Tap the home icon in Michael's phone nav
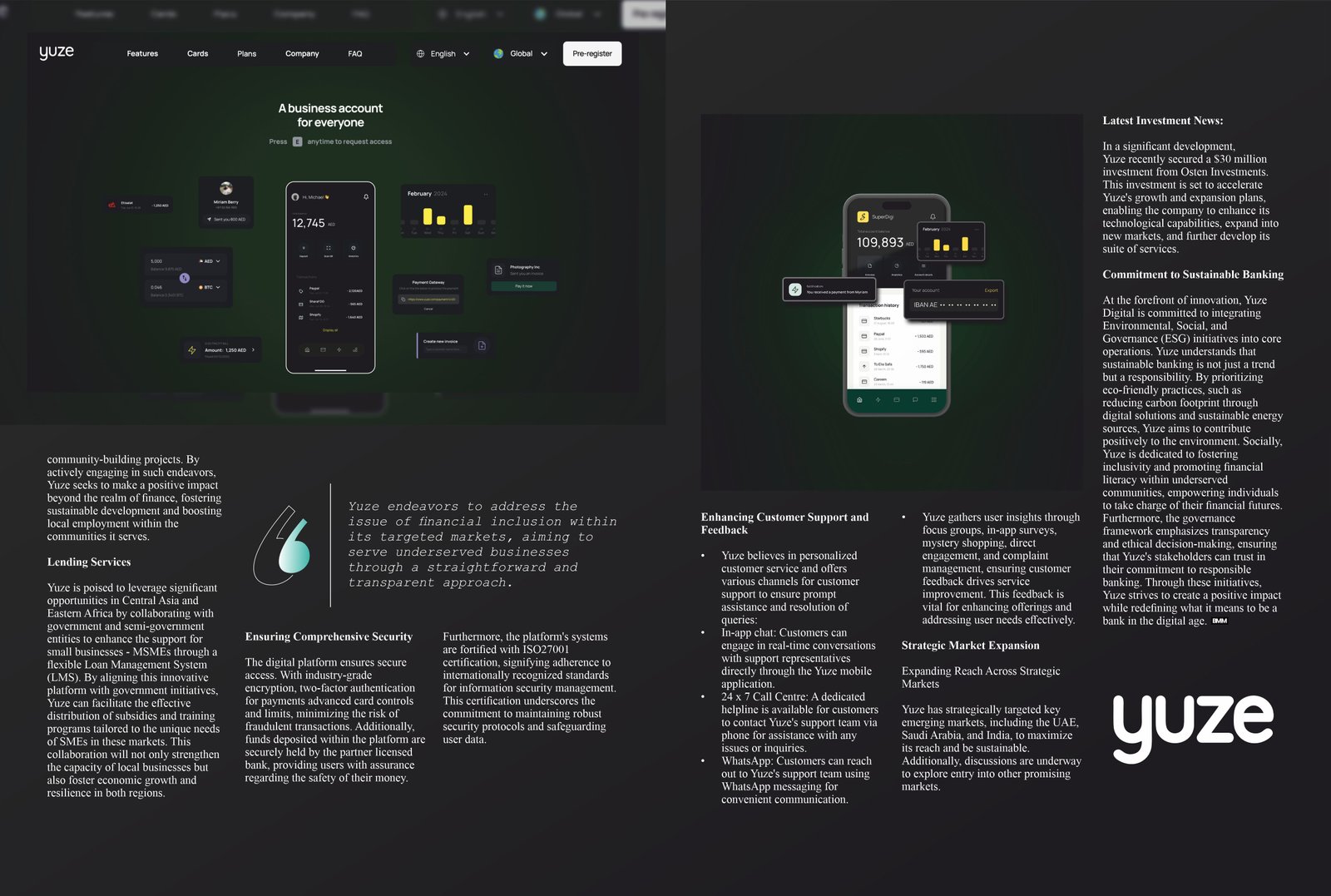 coord(307,349)
